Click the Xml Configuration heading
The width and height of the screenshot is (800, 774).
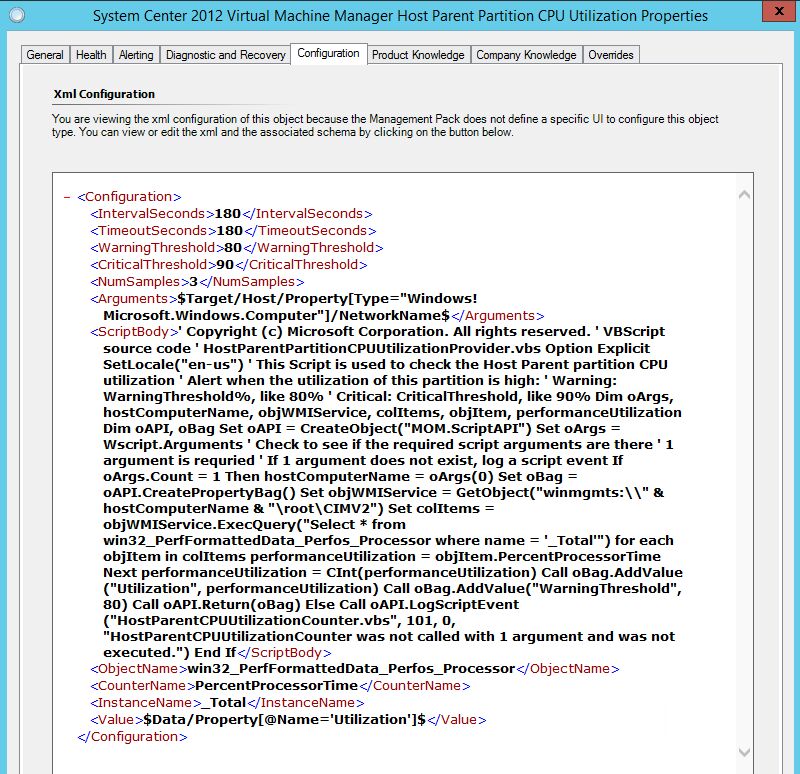tap(104, 94)
